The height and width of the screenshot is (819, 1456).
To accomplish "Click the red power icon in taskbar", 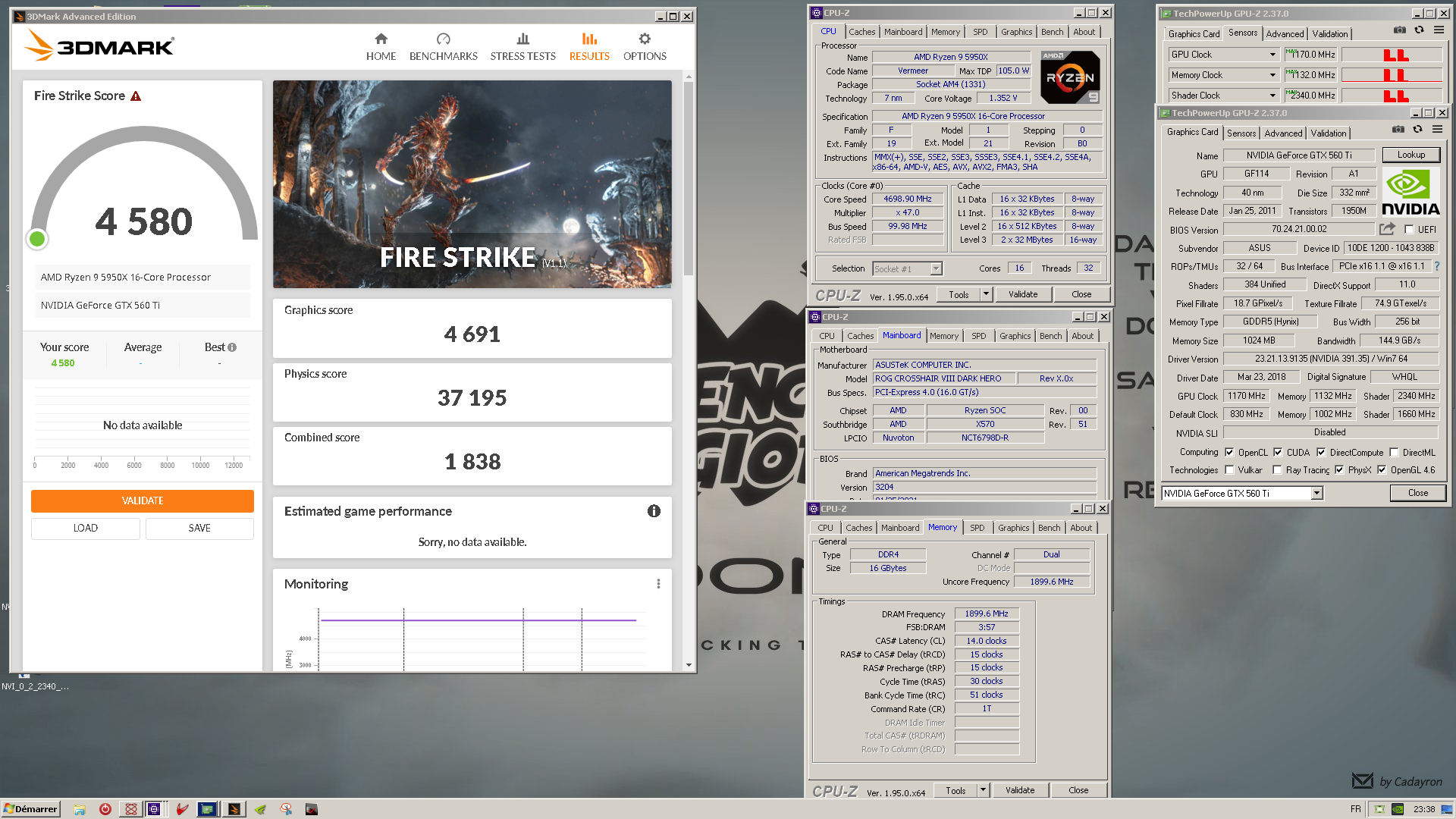I will pyautogui.click(x=105, y=809).
